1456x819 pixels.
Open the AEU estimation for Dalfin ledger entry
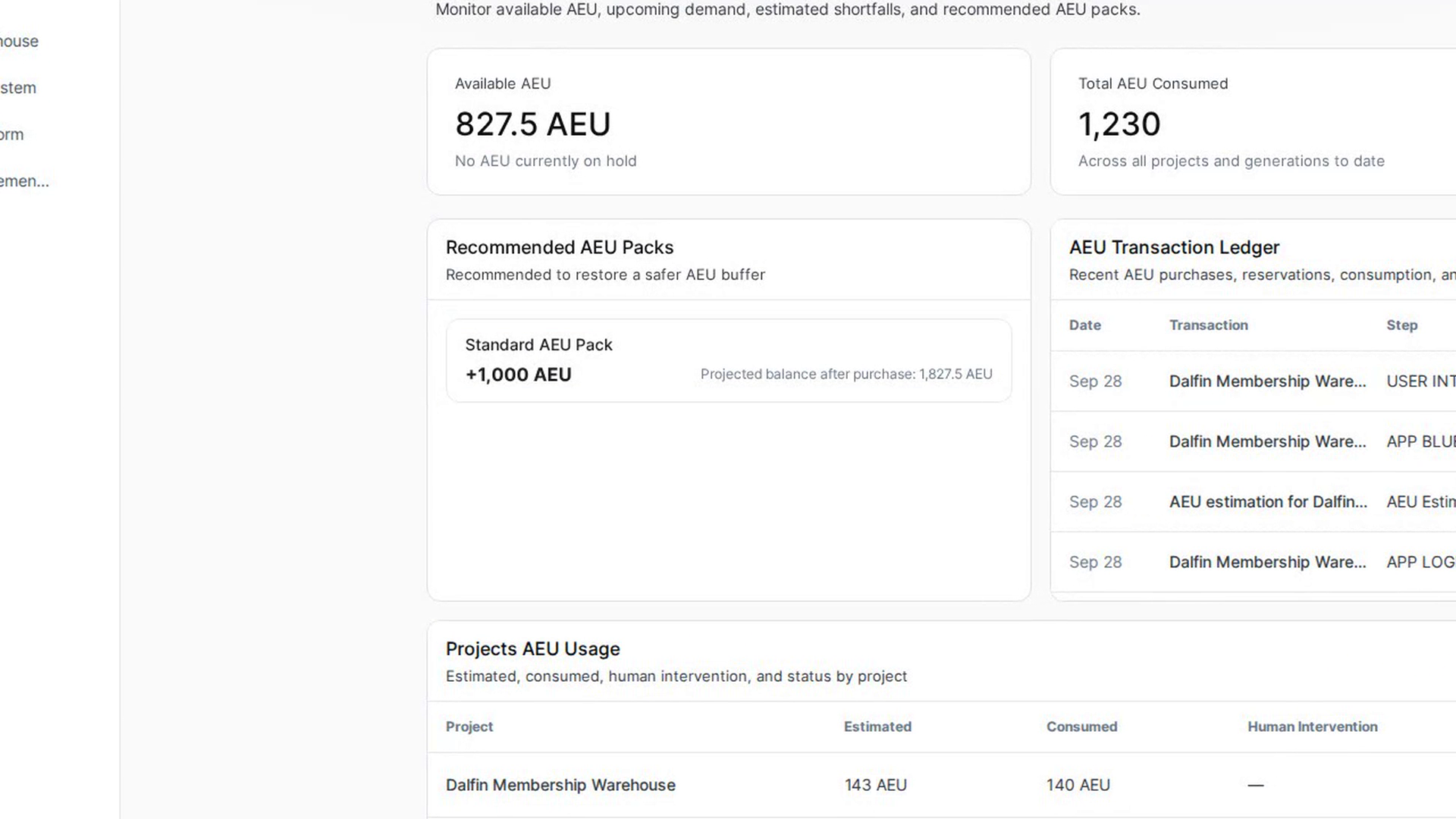1253,502
